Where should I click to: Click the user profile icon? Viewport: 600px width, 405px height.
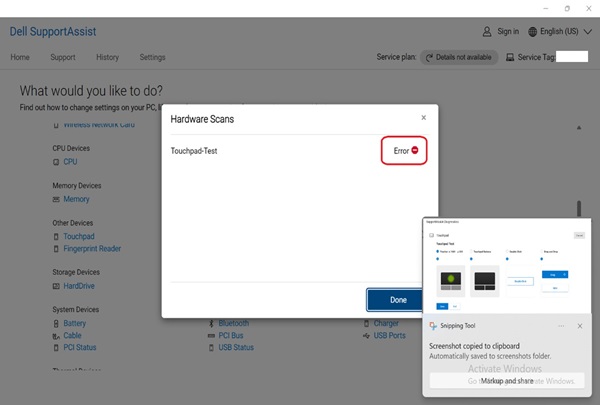pyautogui.click(x=487, y=31)
